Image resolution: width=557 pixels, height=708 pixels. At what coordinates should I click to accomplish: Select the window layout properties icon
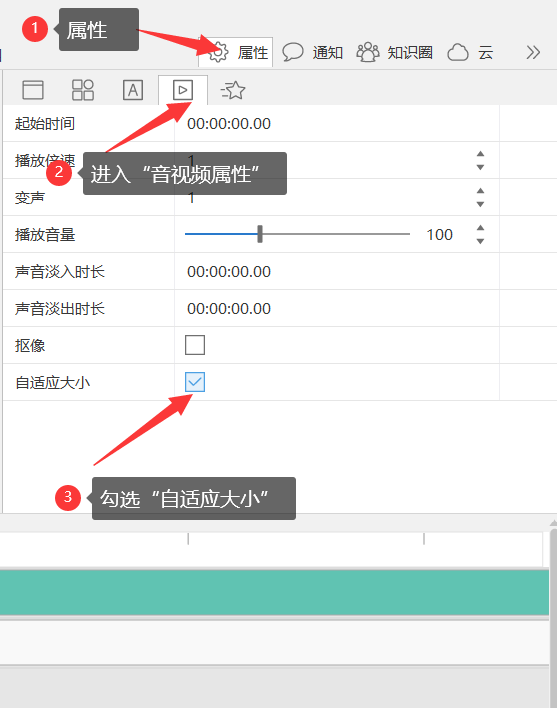point(33,90)
